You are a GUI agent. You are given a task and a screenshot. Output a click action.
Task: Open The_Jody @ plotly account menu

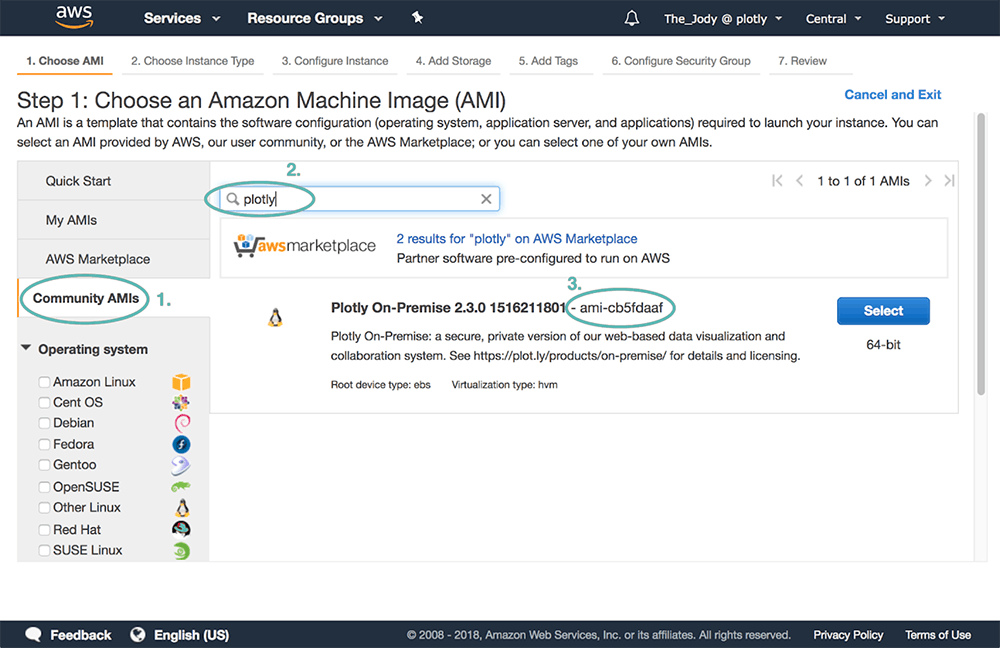click(723, 19)
